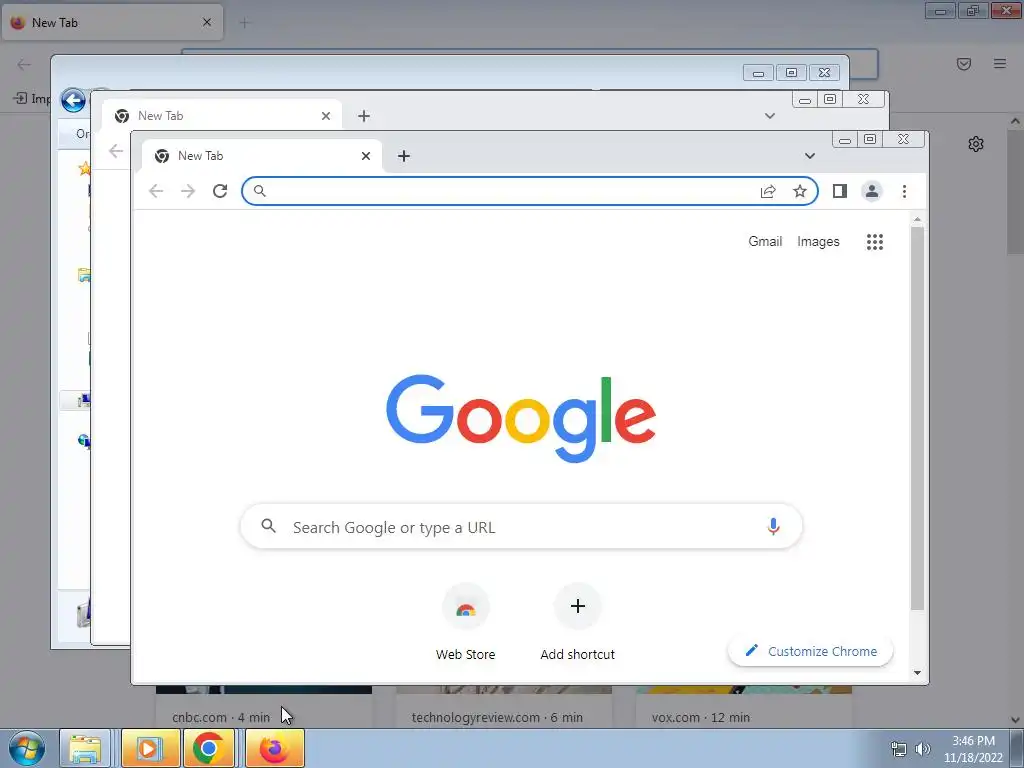Open new tab in front Chrome window
This screenshot has height=768, width=1024.
point(404,156)
